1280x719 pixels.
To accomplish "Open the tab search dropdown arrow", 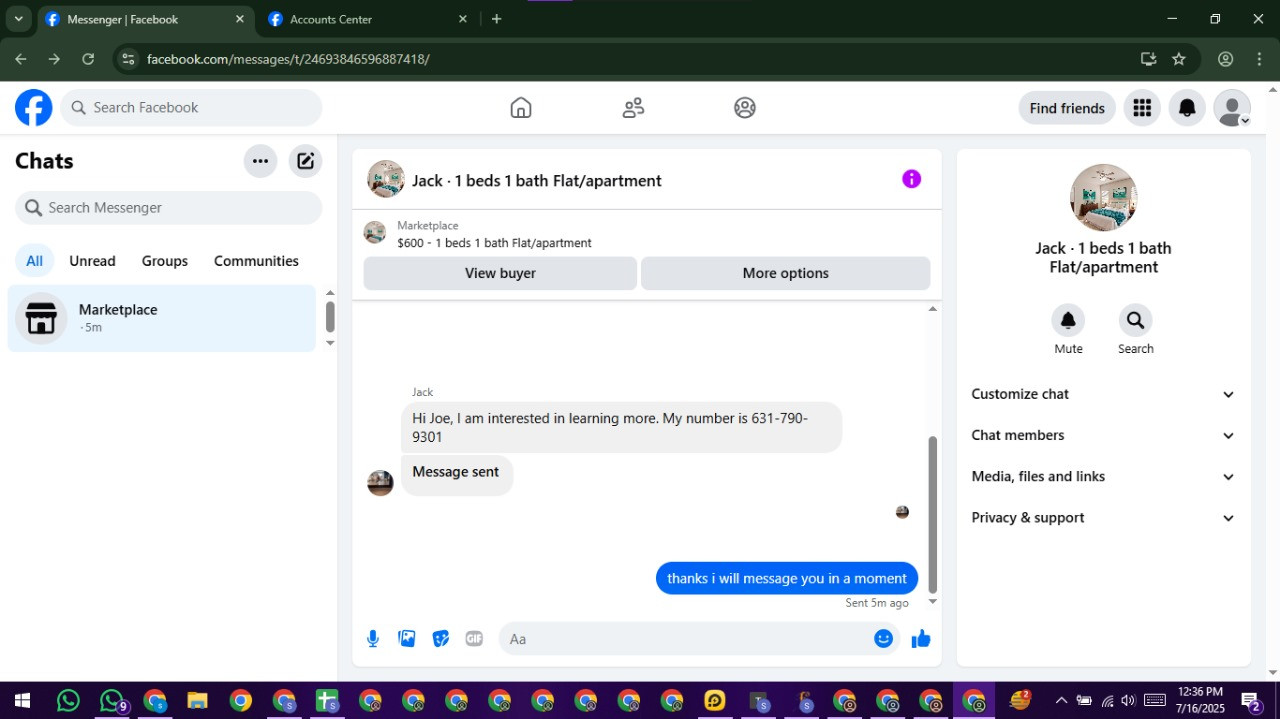I will [x=18, y=19].
